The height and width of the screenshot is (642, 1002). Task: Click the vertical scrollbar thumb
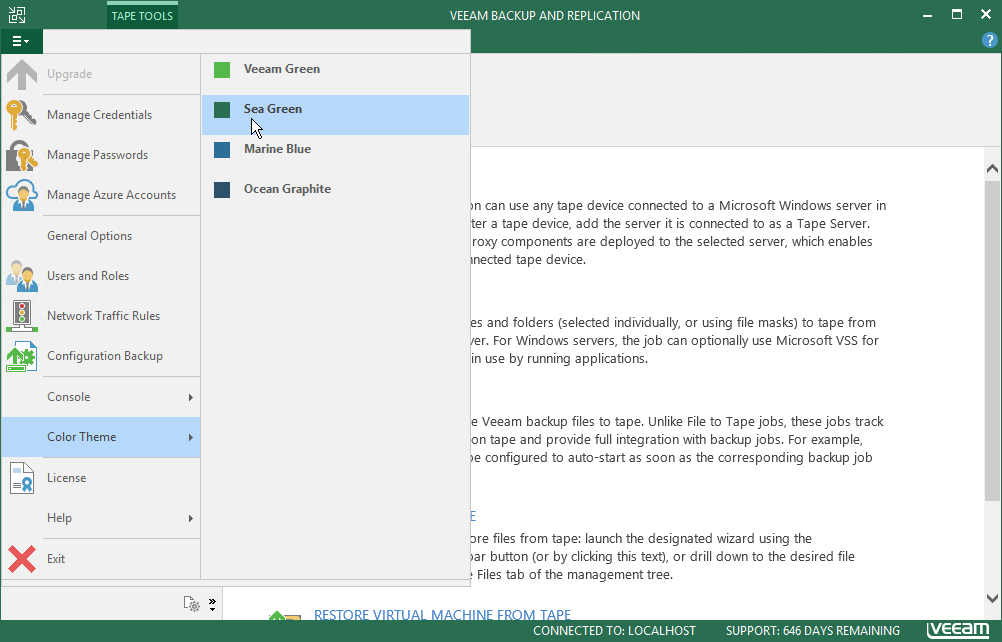pos(992,340)
